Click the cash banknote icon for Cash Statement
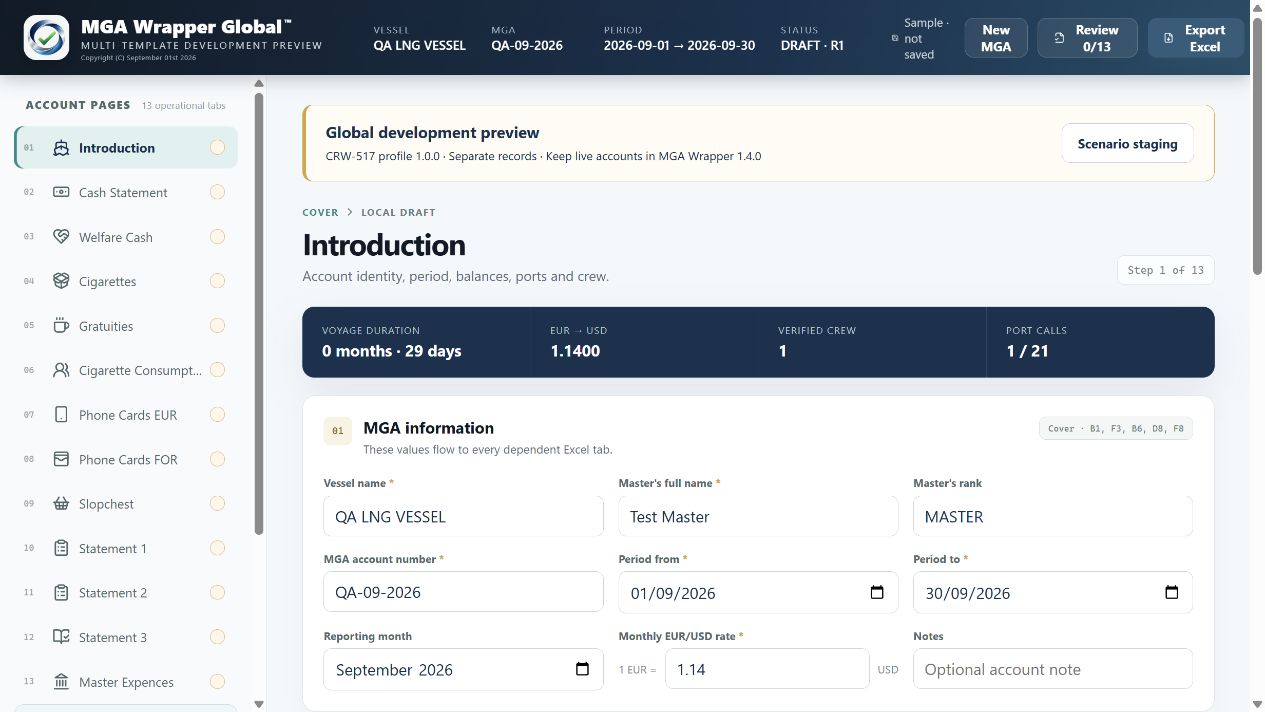The width and height of the screenshot is (1265, 712). [x=61, y=192]
